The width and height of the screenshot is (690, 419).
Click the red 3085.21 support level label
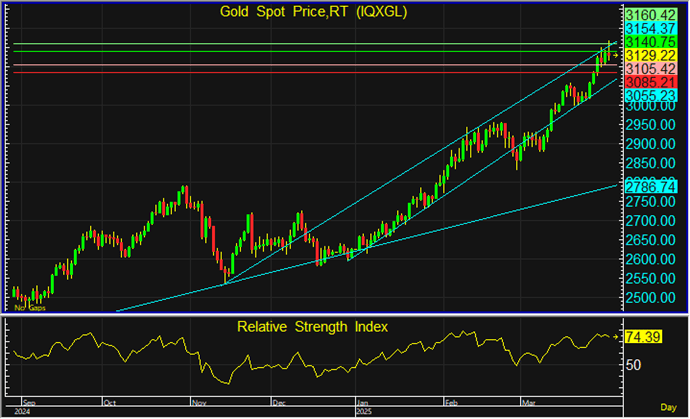pyautogui.click(x=648, y=81)
